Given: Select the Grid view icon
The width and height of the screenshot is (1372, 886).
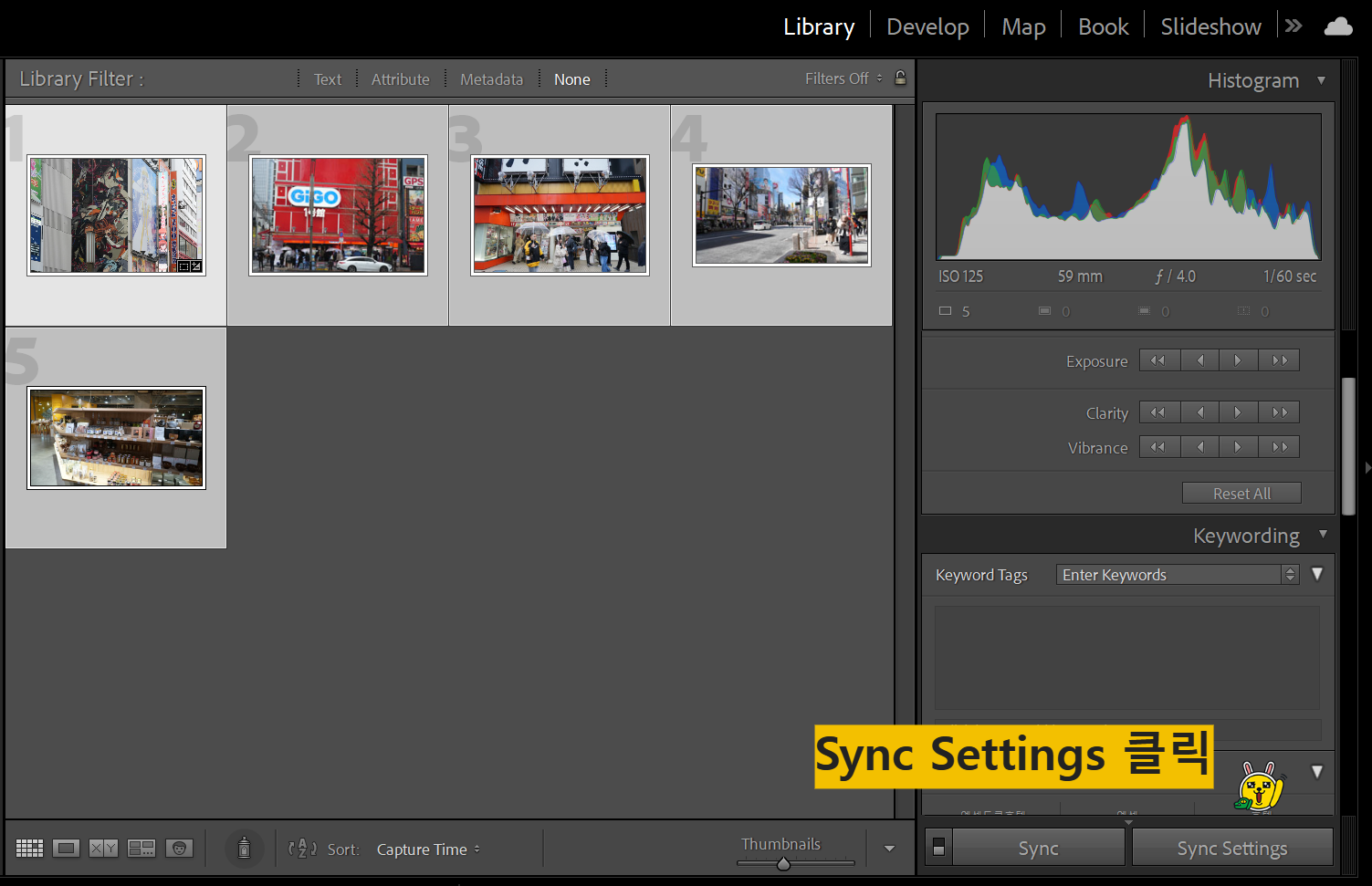Looking at the screenshot, I should tap(29, 848).
